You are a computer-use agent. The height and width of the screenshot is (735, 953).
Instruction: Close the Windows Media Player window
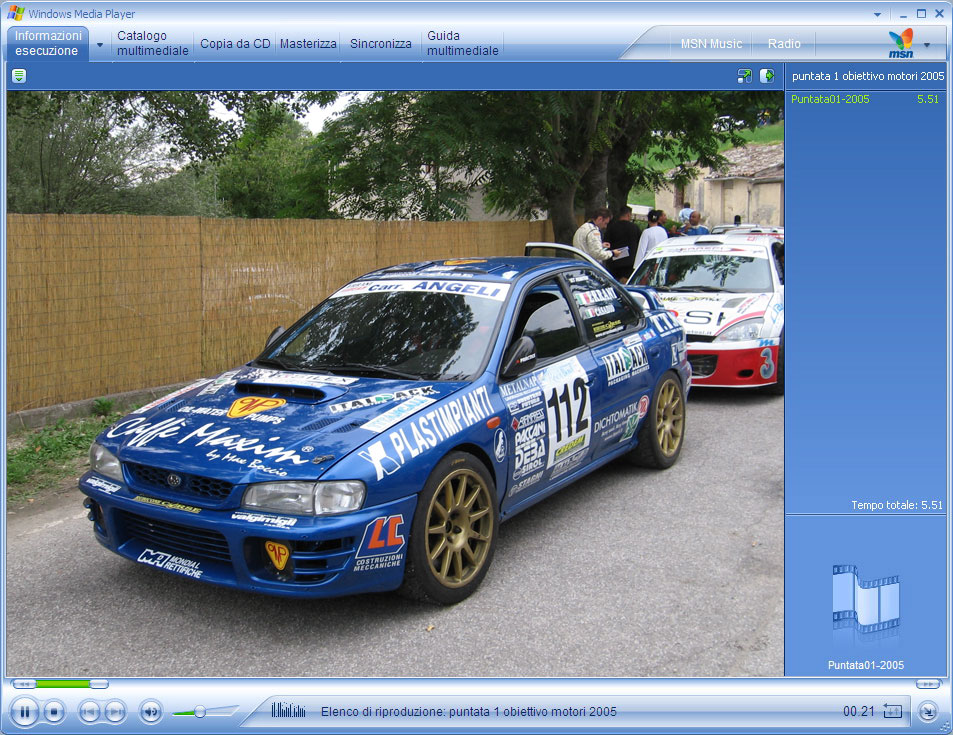[x=940, y=13]
